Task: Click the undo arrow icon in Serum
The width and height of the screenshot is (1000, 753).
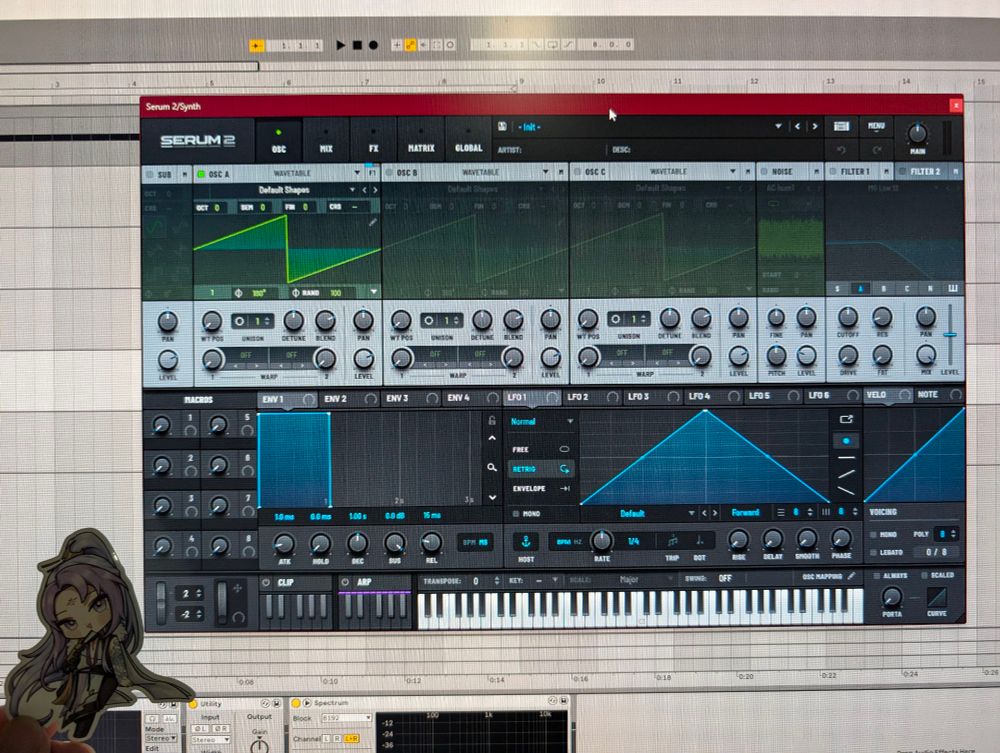Action: pyautogui.click(x=841, y=150)
